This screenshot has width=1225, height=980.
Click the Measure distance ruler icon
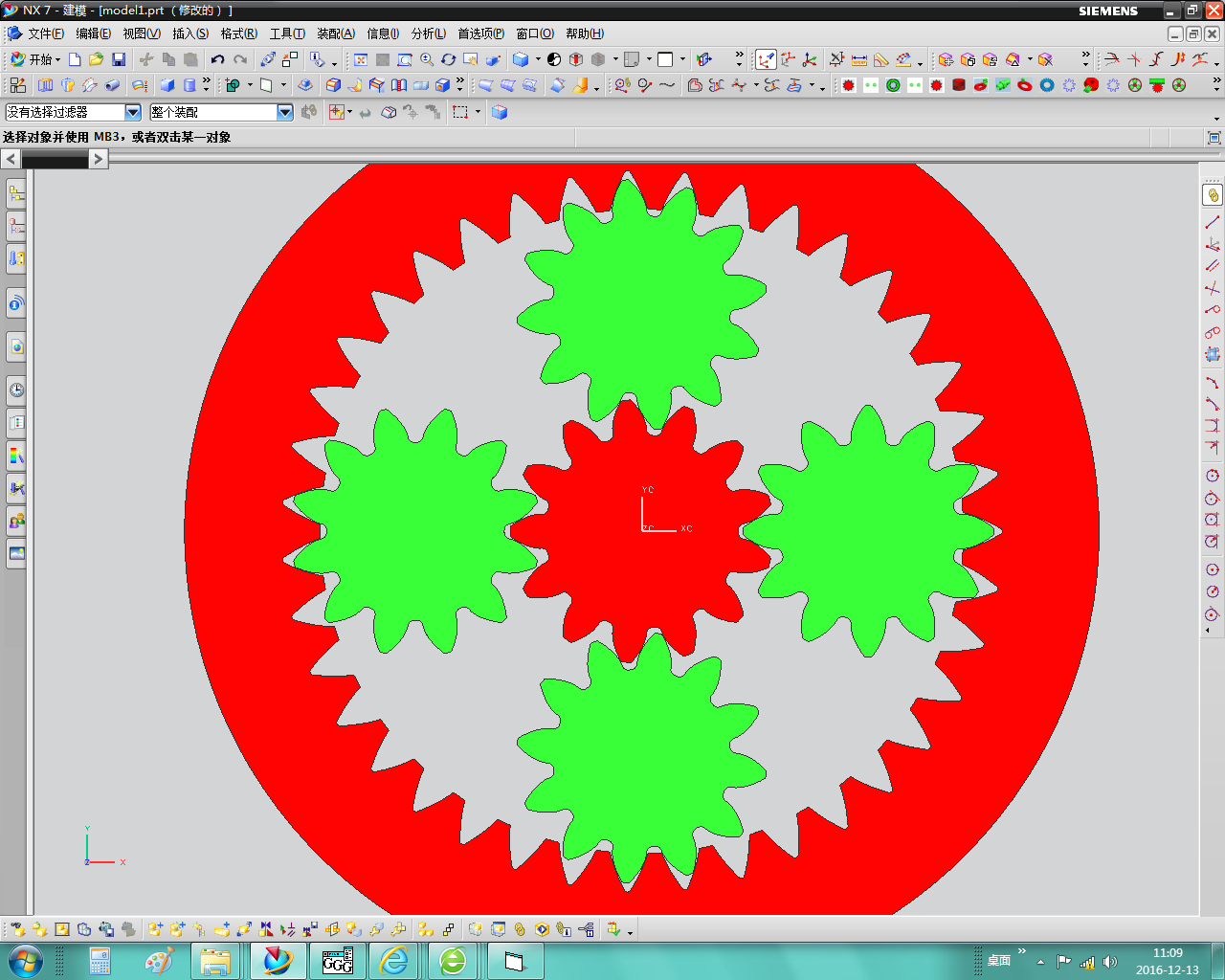[859, 59]
